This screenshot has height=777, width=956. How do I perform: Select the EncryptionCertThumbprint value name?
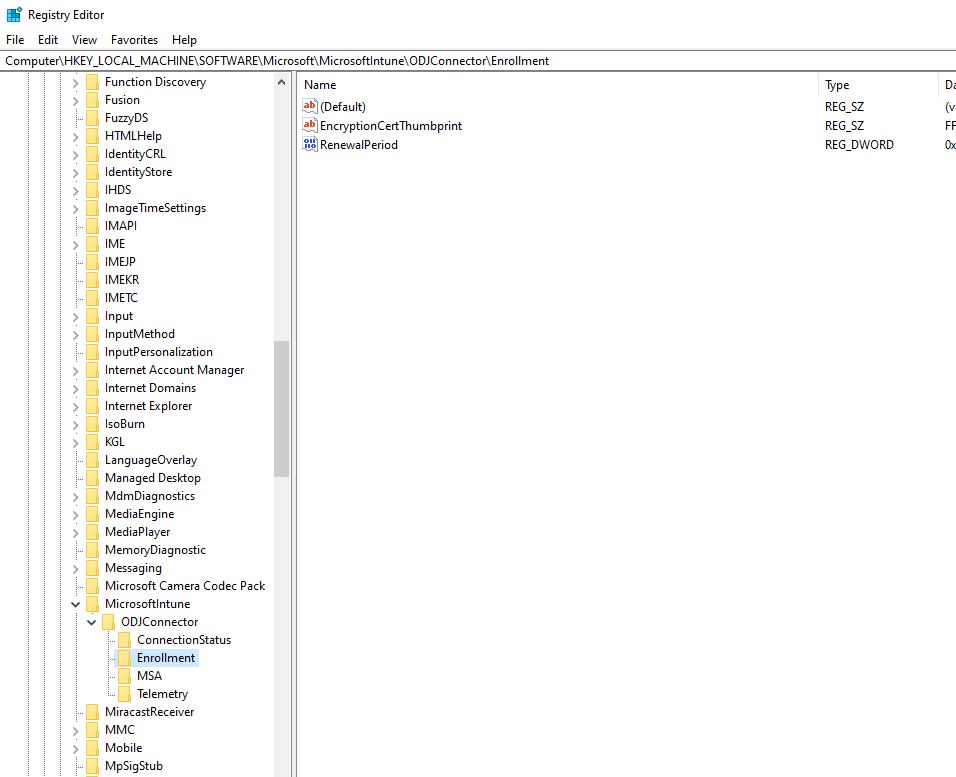tap(391, 126)
